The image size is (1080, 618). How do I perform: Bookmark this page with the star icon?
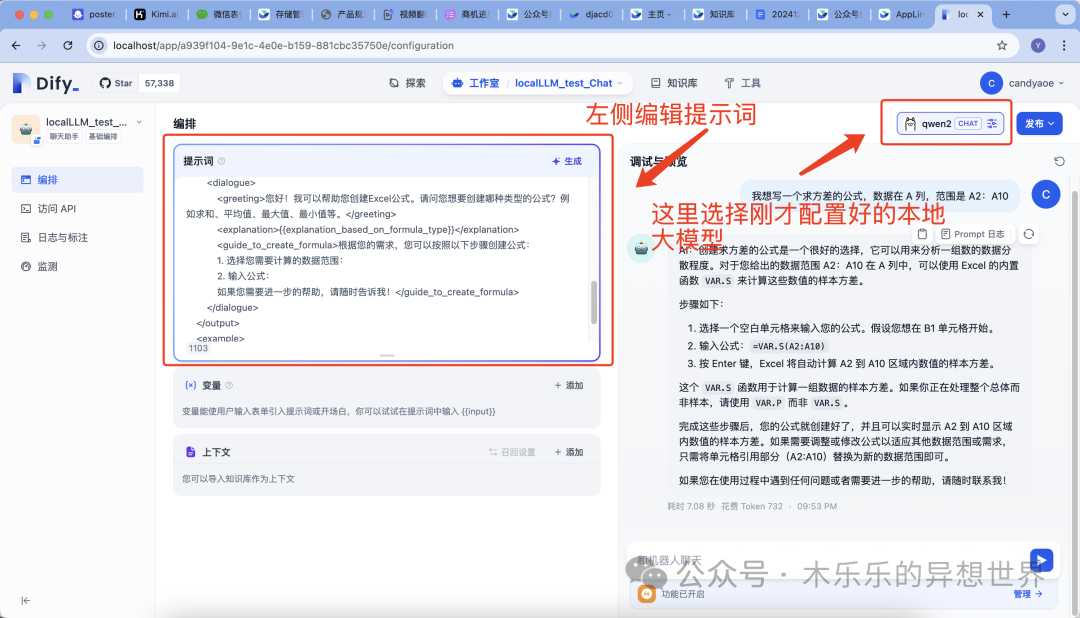[1002, 45]
